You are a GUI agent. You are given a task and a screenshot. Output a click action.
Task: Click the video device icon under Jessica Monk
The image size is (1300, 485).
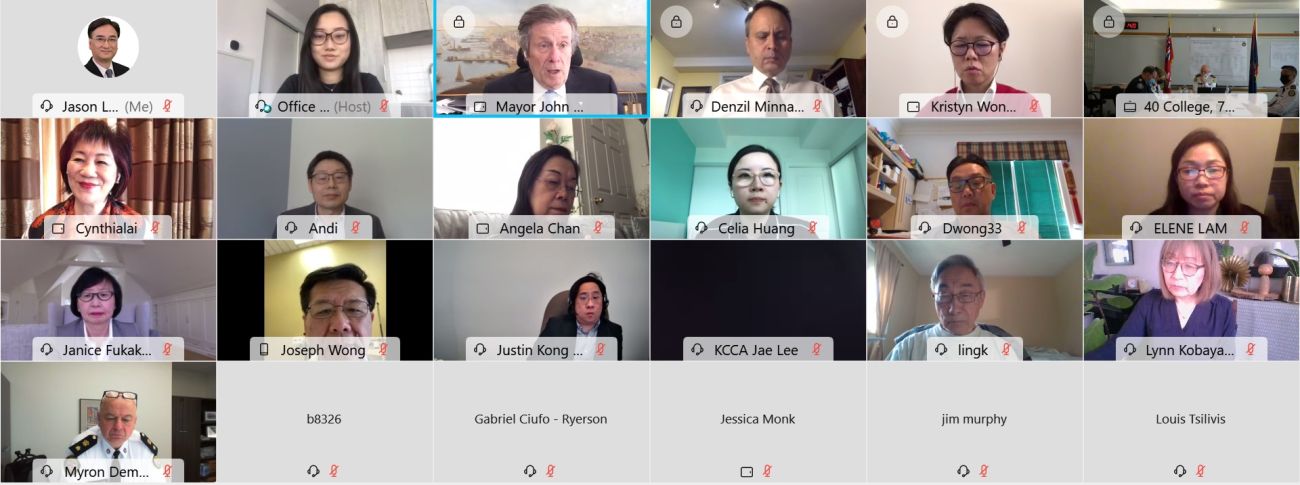tap(747, 471)
